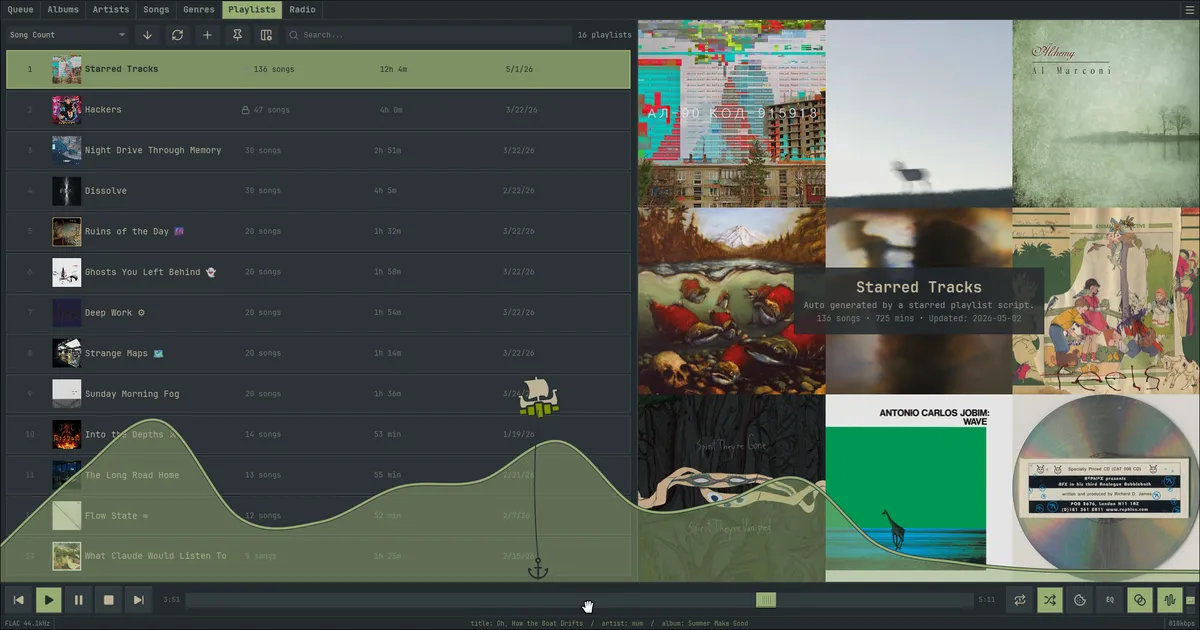Switch to the Genres tab
This screenshot has height=630, width=1200.
(199, 9)
